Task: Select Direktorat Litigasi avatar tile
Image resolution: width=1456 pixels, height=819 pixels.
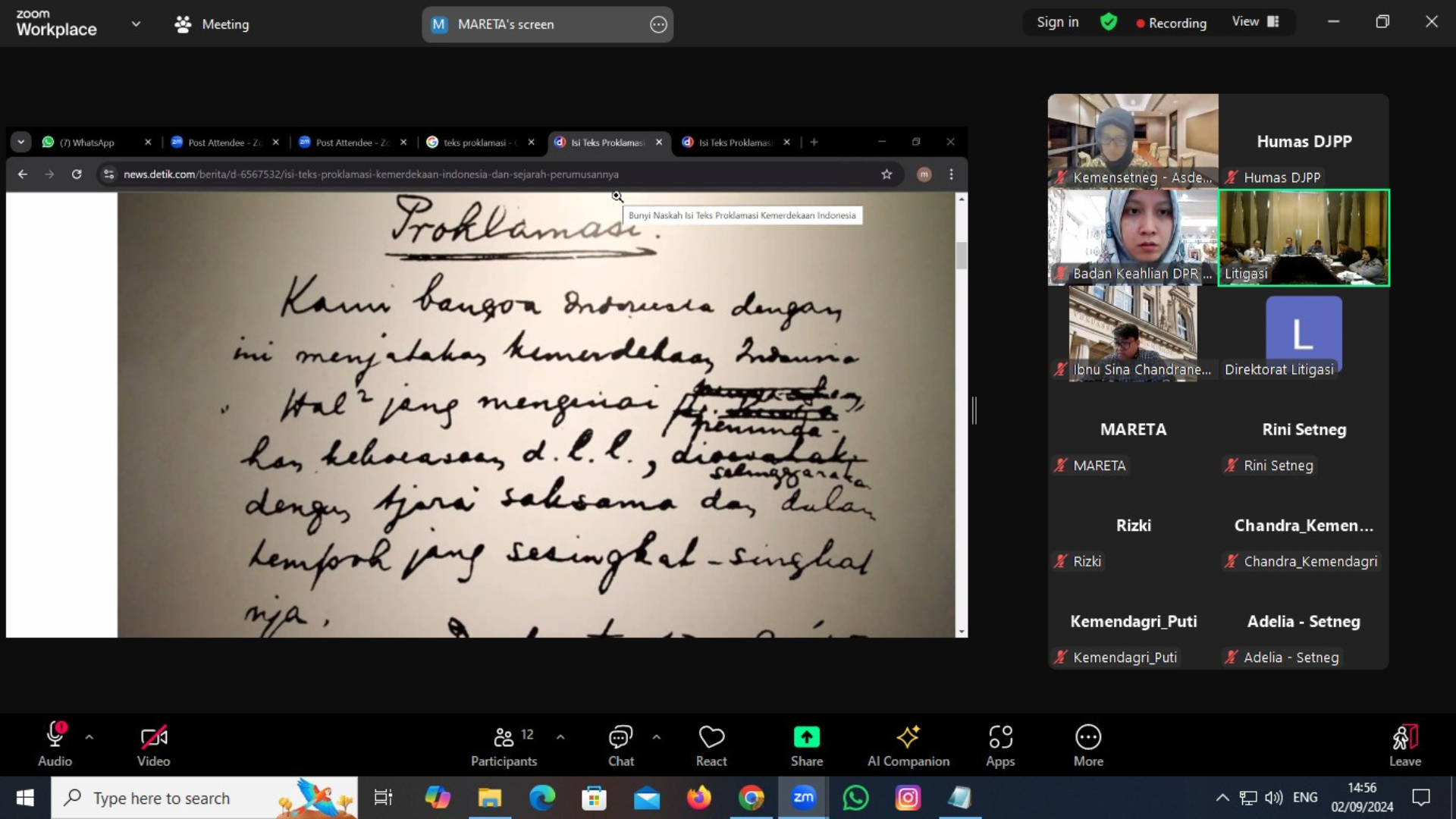Action: pyautogui.click(x=1304, y=334)
